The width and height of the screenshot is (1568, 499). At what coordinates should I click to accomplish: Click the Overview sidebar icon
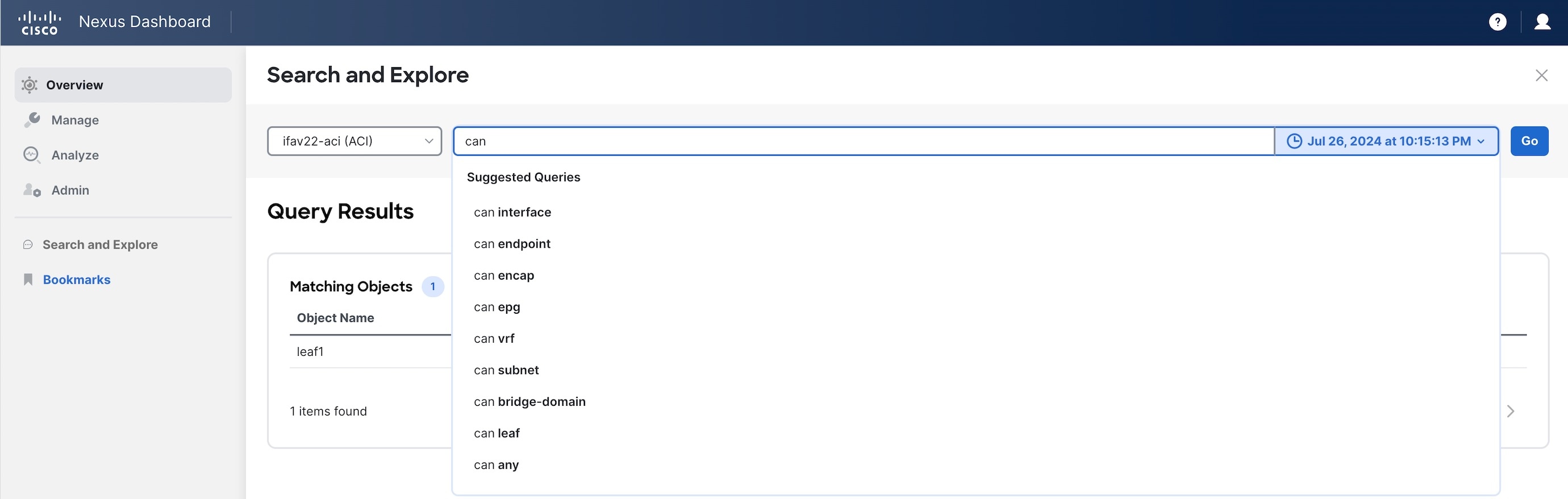[x=29, y=85]
